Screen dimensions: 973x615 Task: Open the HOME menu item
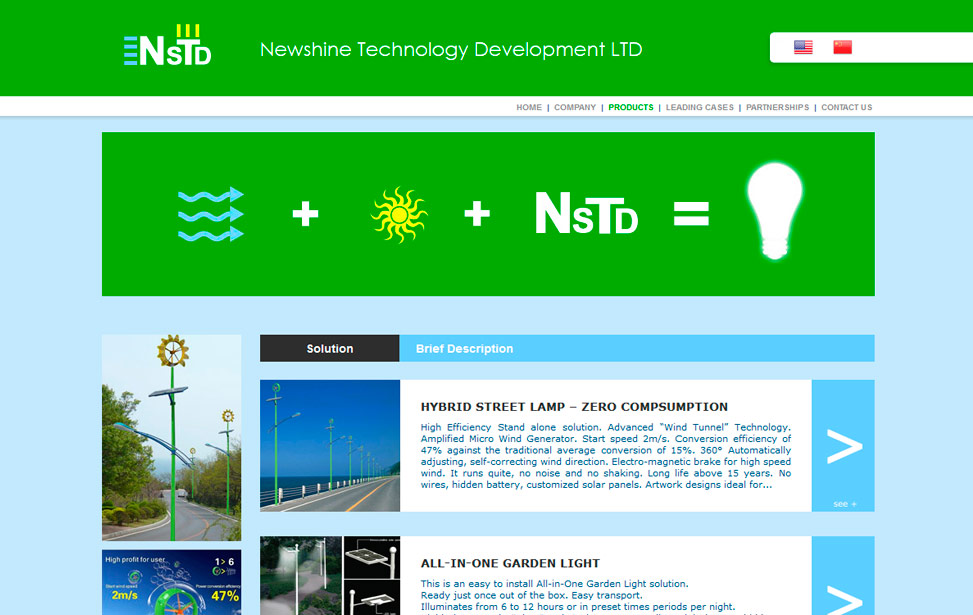(x=529, y=107)
